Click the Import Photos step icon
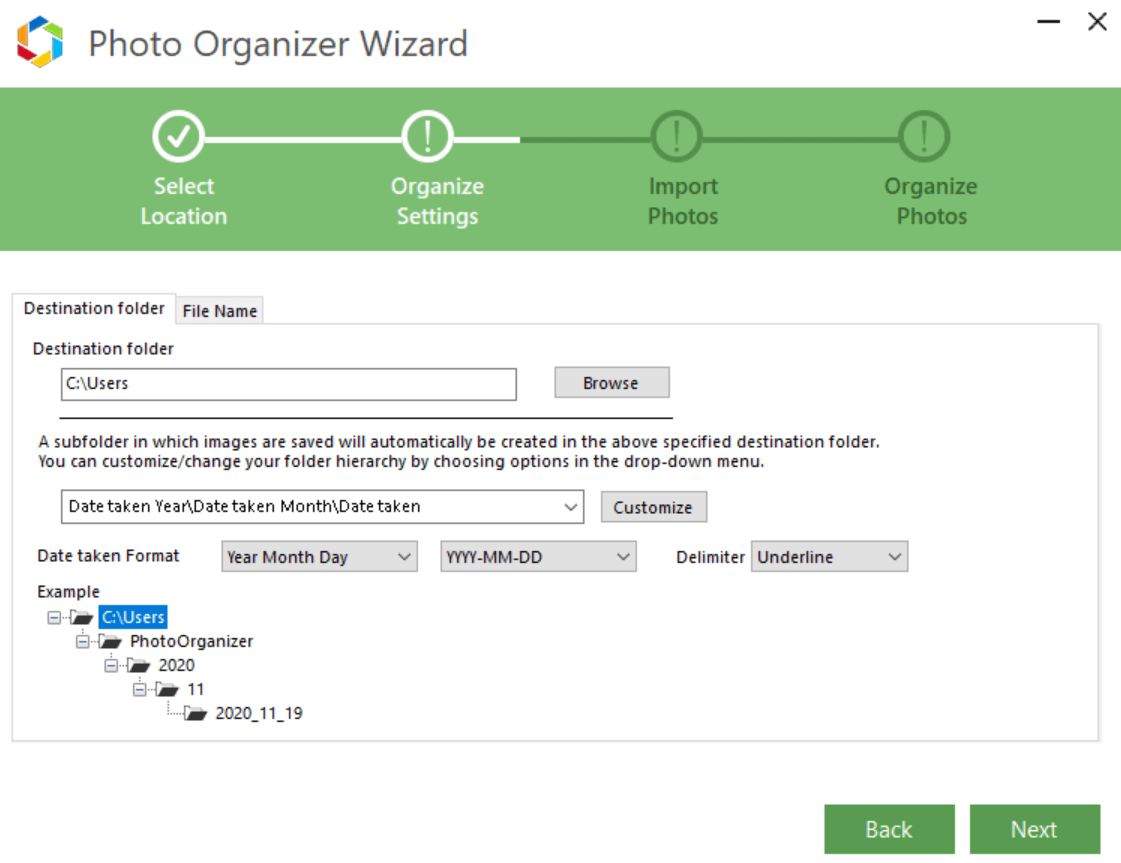1121x863 pixels. pos(676,136)
